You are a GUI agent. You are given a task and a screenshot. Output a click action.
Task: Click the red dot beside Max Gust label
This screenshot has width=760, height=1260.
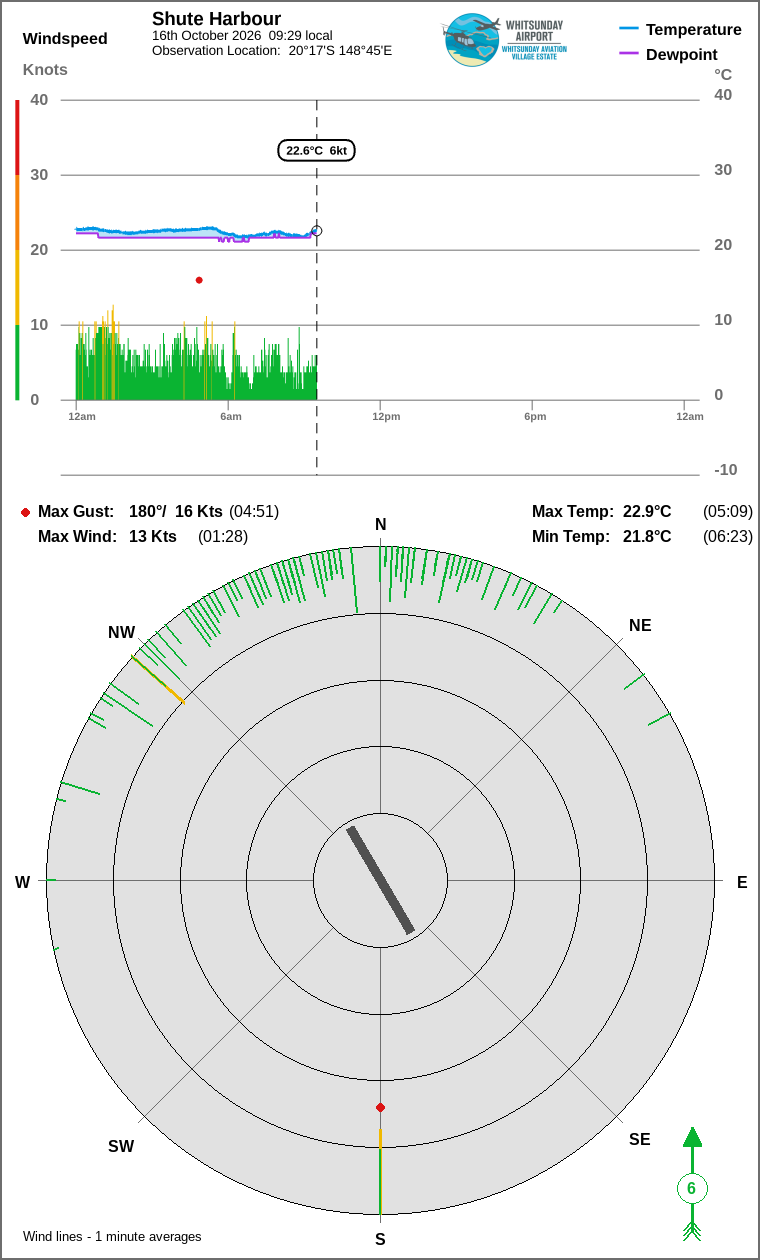pyautogui.click(x=25, y=512)
